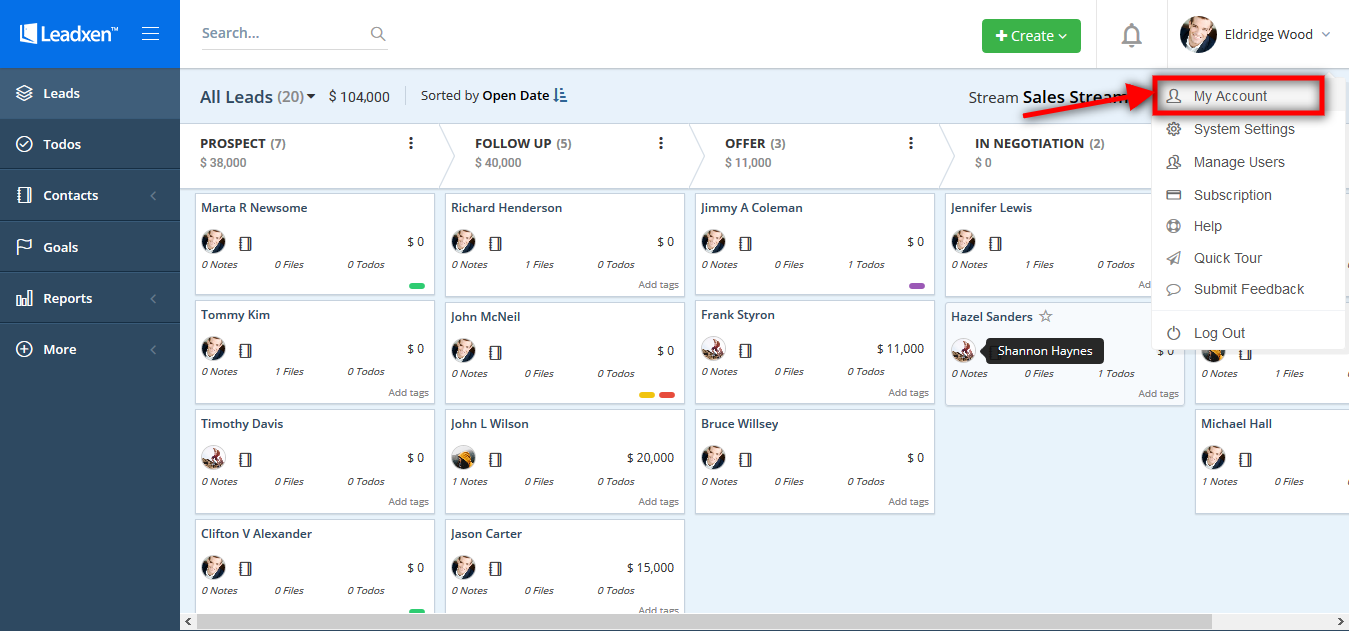Go to Todos in the sidebar
This screenshot has height=631, width=1349.
[90, 144]
